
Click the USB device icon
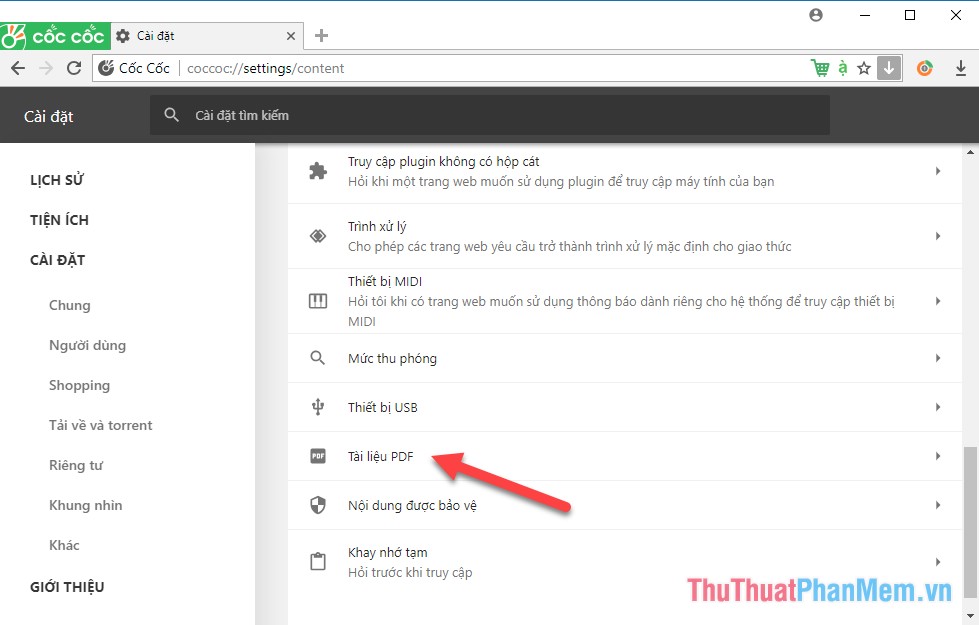pos(317,407)
